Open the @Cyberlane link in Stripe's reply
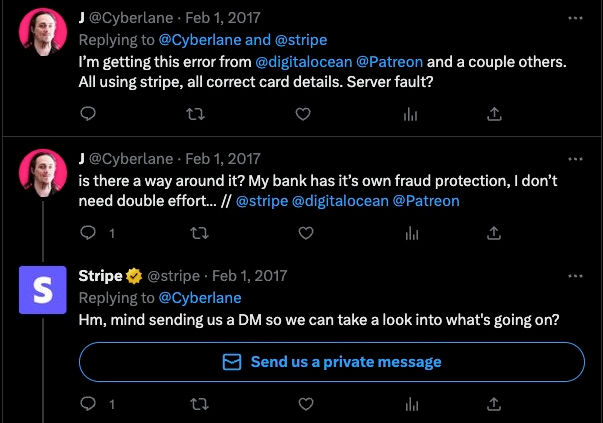 [200, 297]
